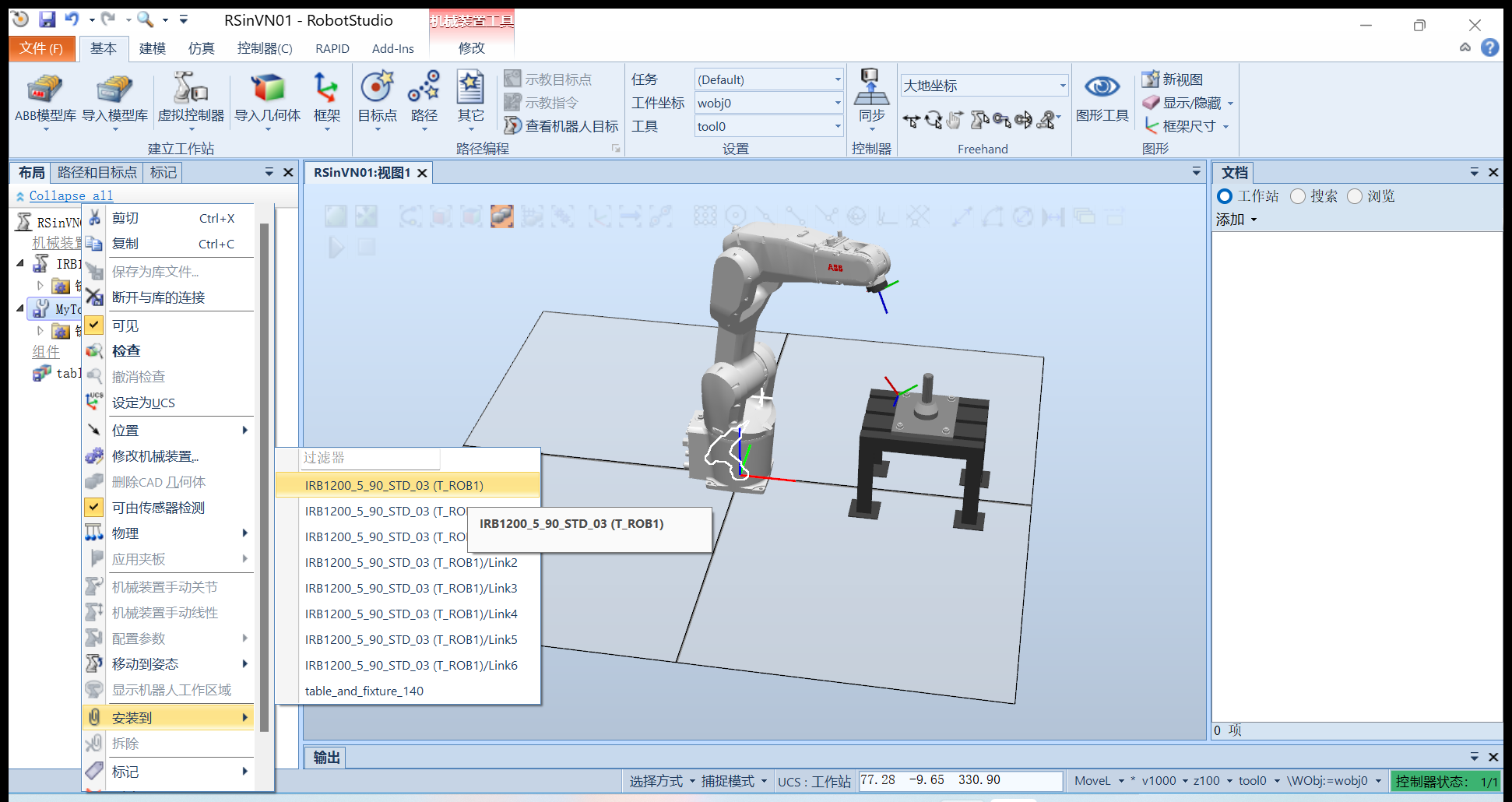Open the 图形工具 graphics tools eye icon

pyautogui.click(x=1102, y=86)
